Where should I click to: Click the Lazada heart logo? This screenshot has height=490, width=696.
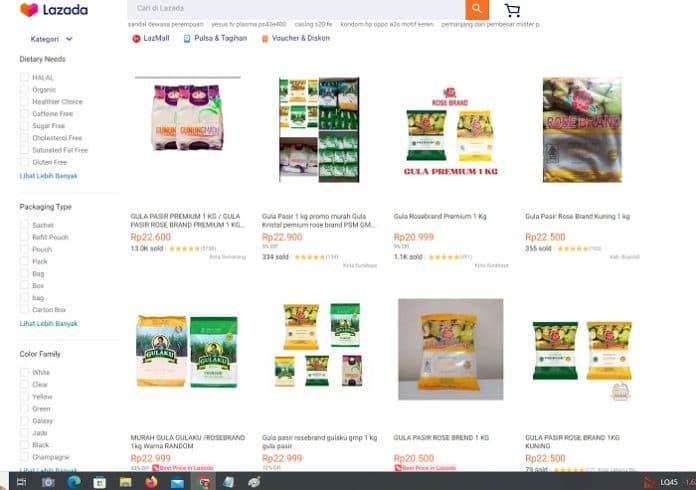[x=29, y=9]
